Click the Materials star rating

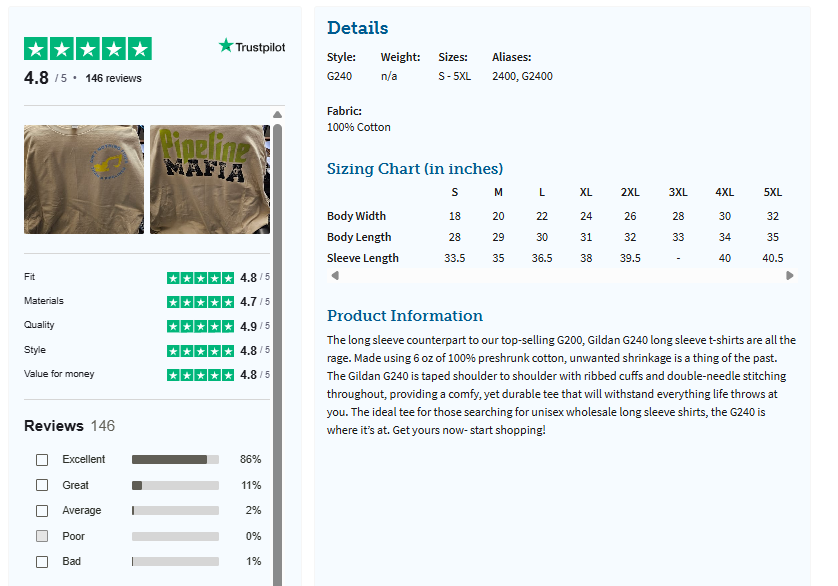tap(200, 302)
